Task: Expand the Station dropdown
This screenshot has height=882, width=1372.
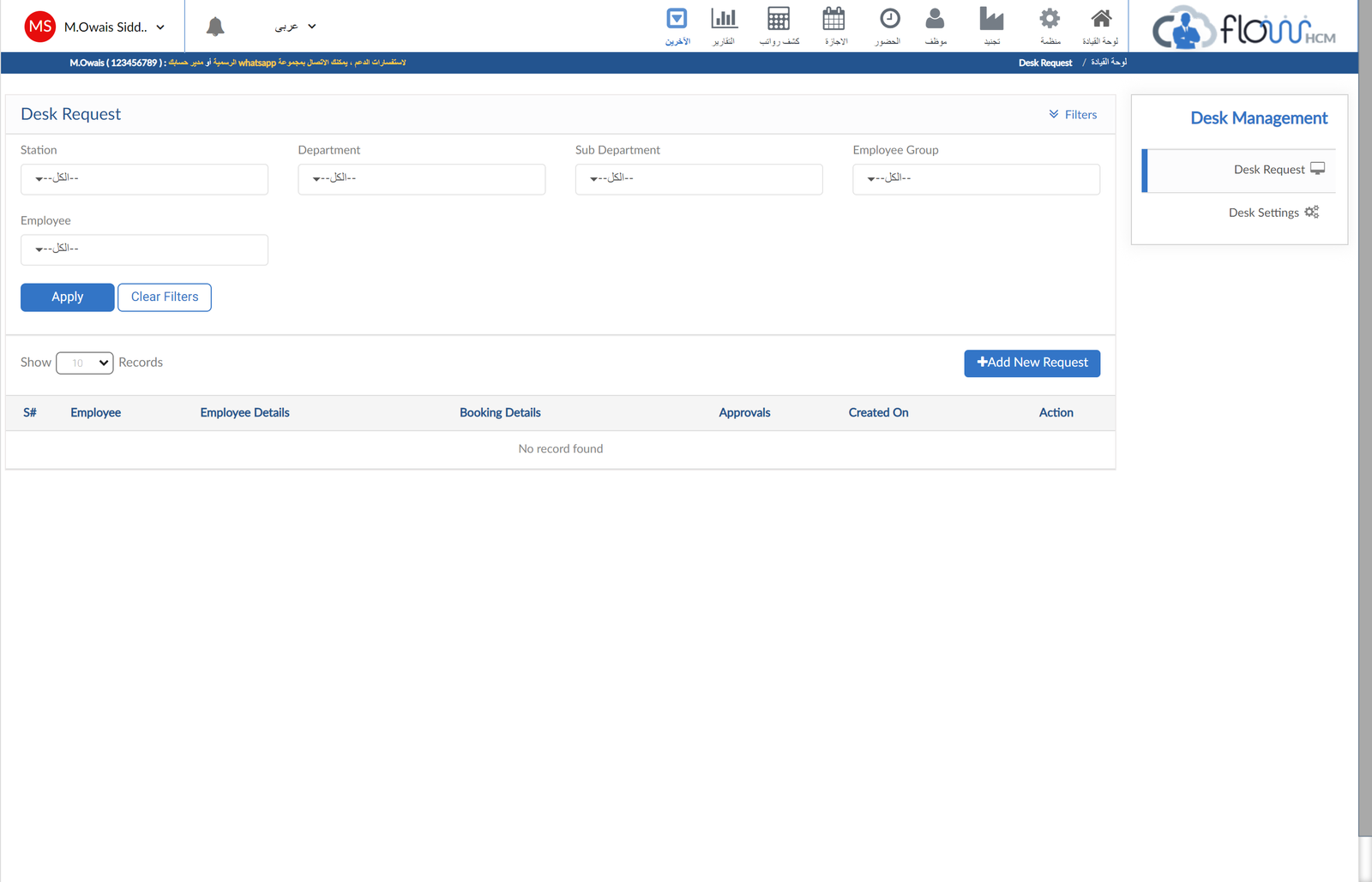Action: pos(144,179)
